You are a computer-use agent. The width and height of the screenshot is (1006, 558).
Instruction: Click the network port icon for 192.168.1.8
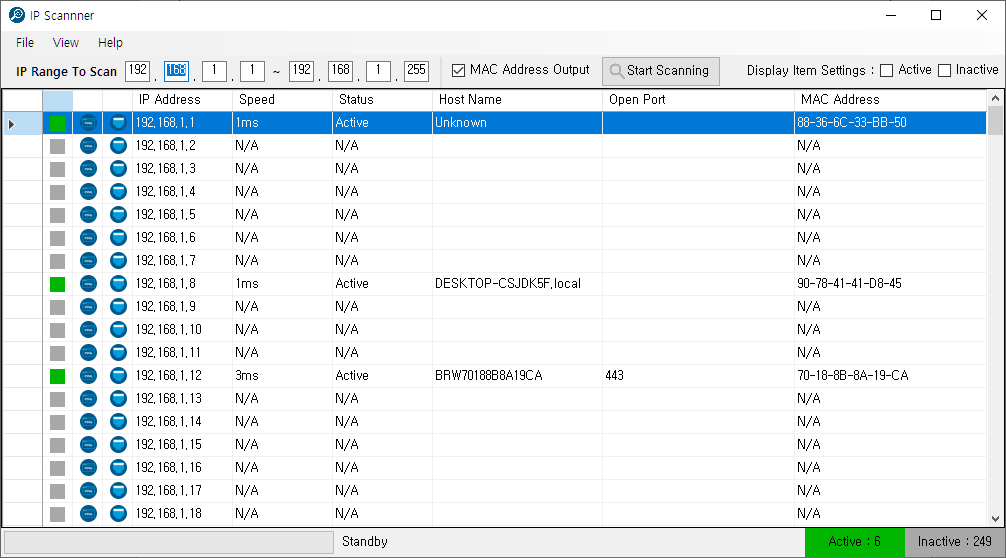point(118,283)
